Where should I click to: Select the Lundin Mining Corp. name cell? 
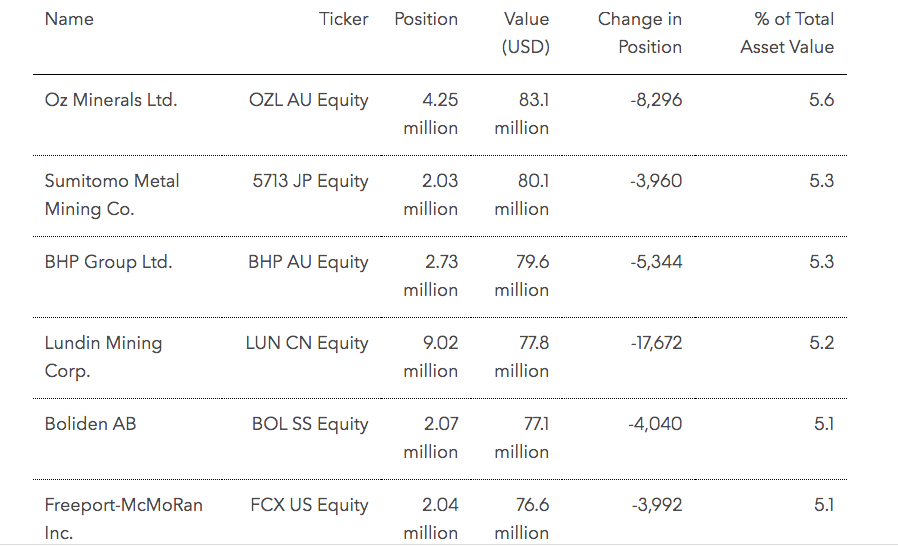click(103, 357)
